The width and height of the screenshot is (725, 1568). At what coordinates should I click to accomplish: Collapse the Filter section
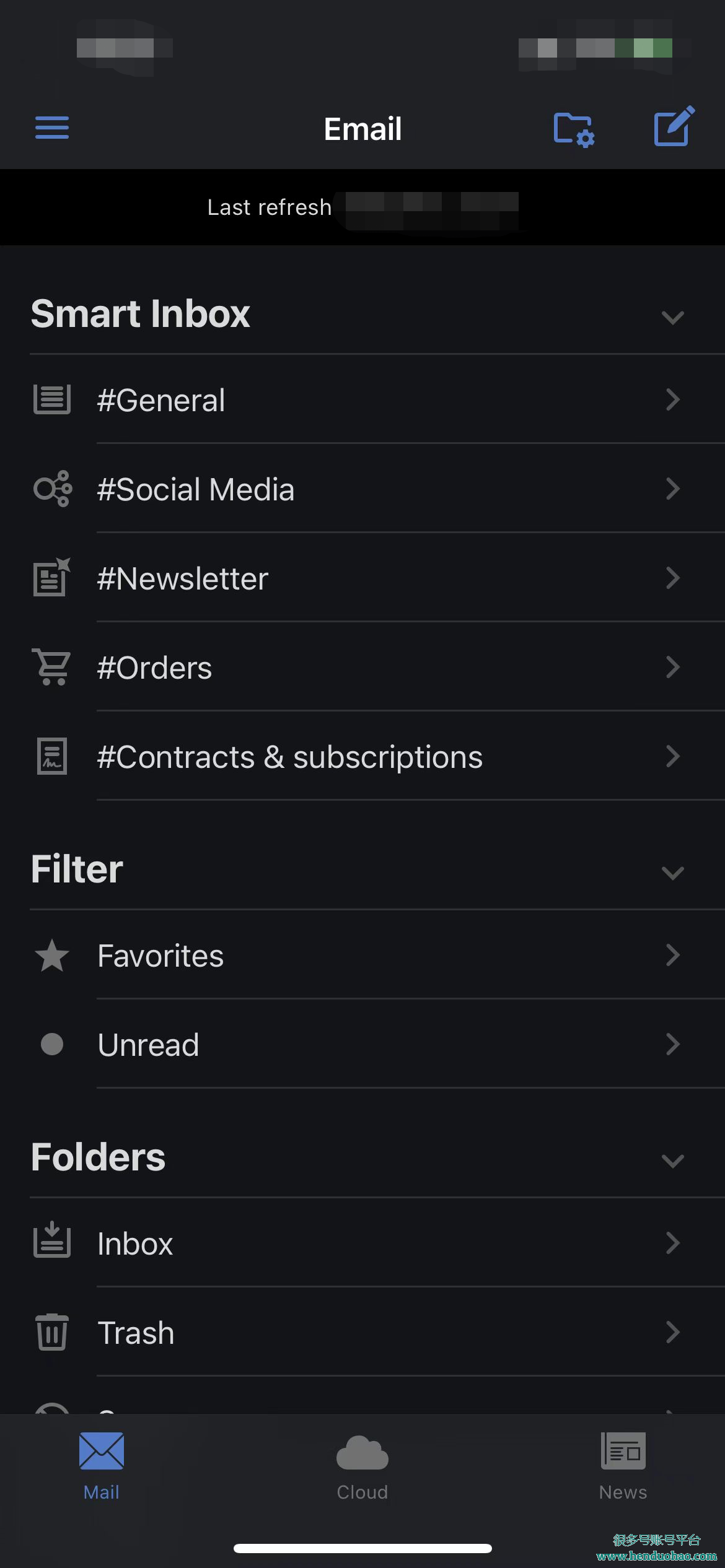pyautogui.click(x=673, y=873)
